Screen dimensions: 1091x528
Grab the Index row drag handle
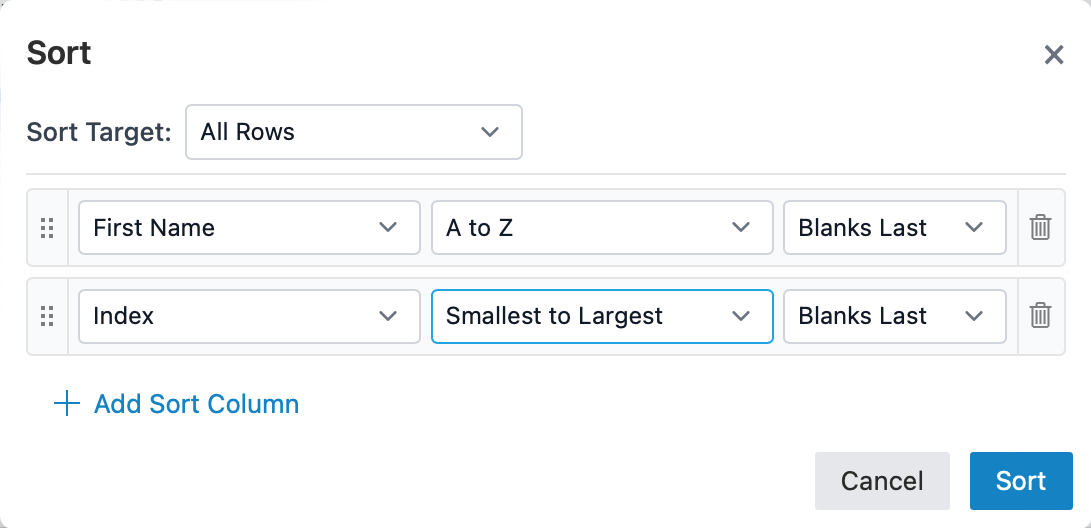pos(47,316)
